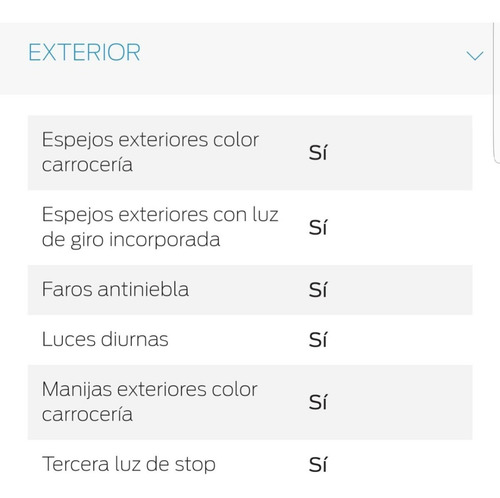Select Espejos exteriores con luz de giro row
500x498 pixels.
(x=250, y=228)
